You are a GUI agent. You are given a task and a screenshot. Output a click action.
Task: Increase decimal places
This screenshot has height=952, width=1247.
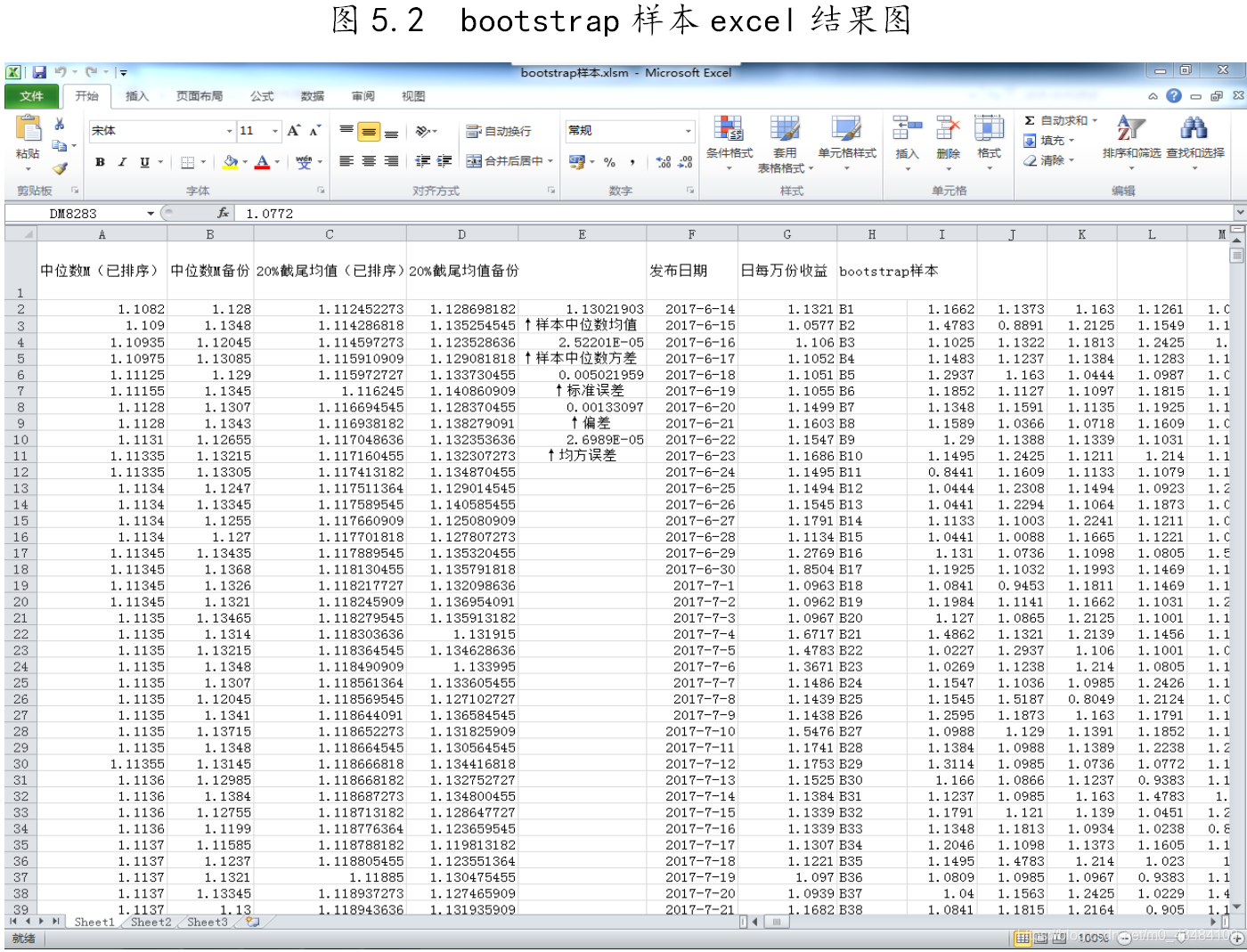coord(664,162)
